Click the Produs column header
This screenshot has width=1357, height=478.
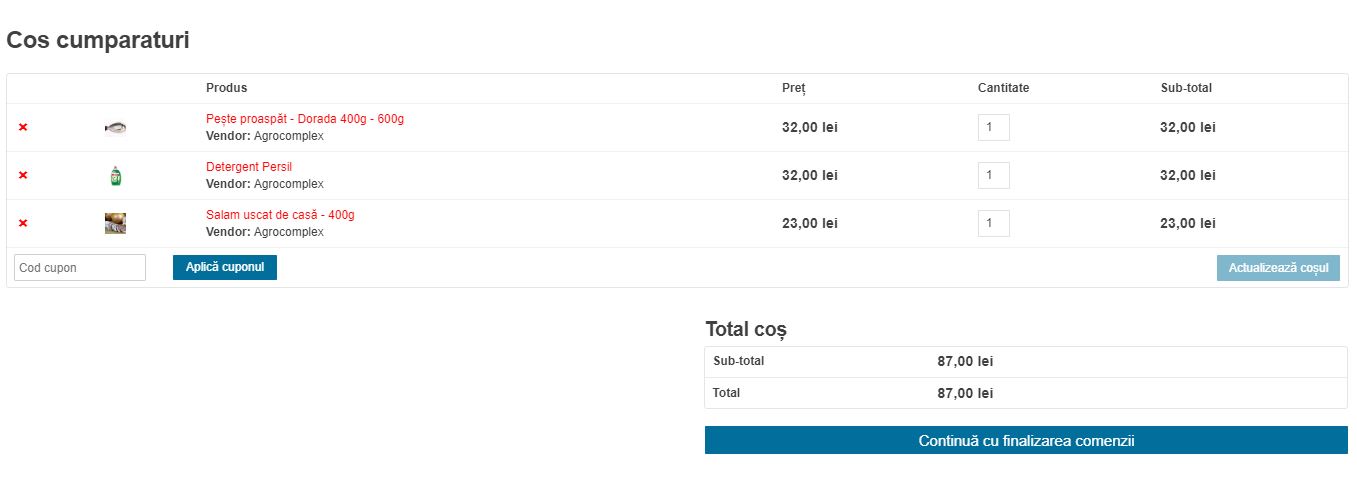[x=227, y=88]
